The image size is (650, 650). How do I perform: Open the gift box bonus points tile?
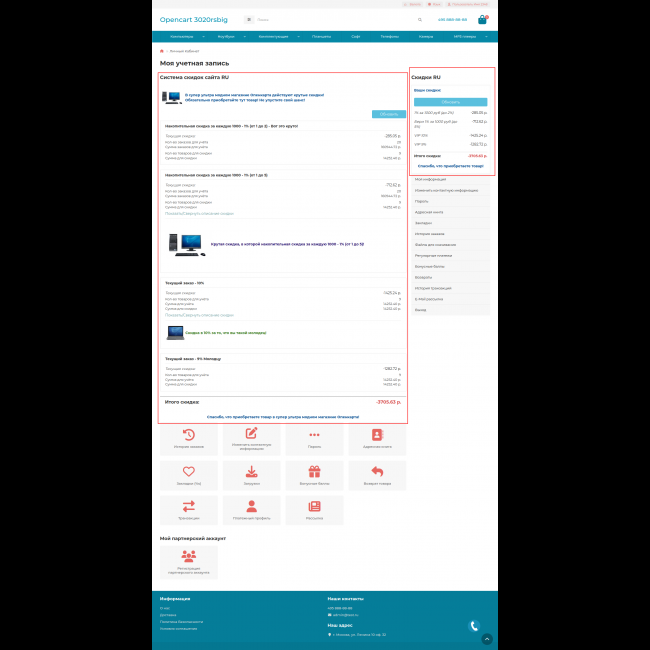[x=314, y=472]
